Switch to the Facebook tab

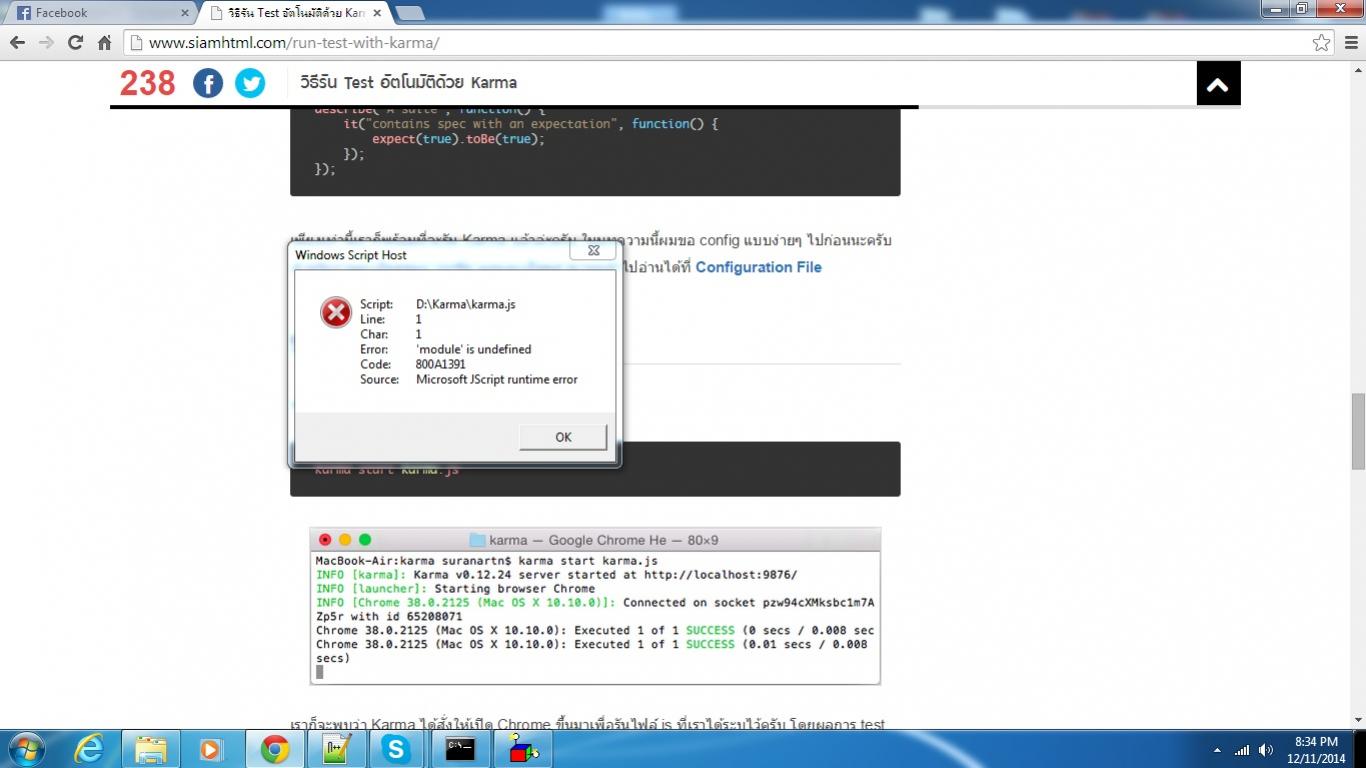pyautogui.click(x=100, y=13)
